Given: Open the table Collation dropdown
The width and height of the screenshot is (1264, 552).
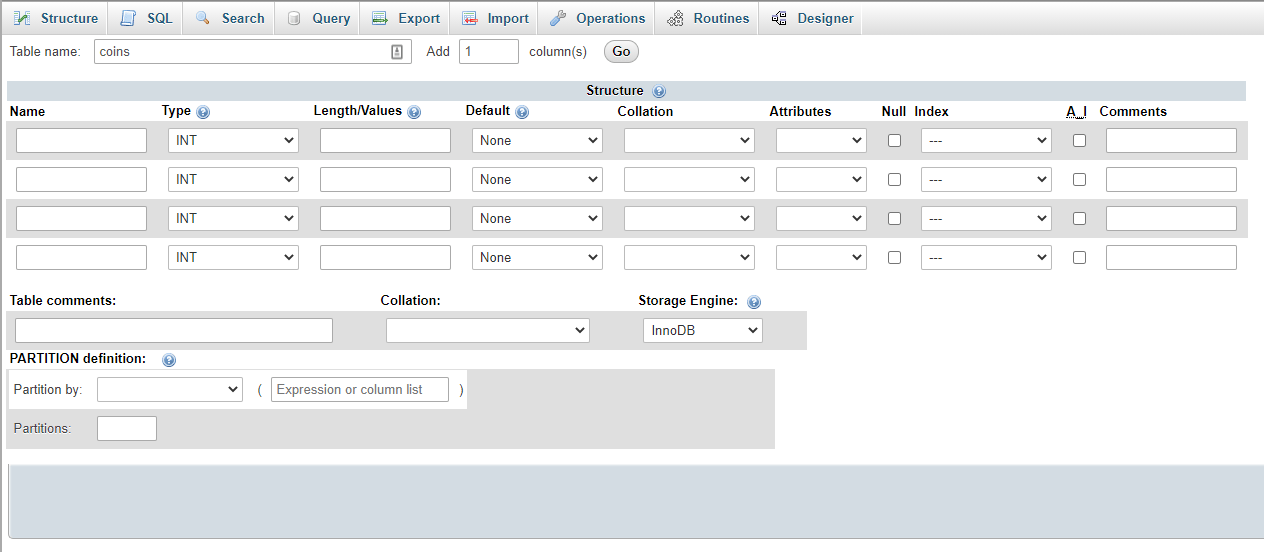Looking at the screenshot, I should click(488, 331).
